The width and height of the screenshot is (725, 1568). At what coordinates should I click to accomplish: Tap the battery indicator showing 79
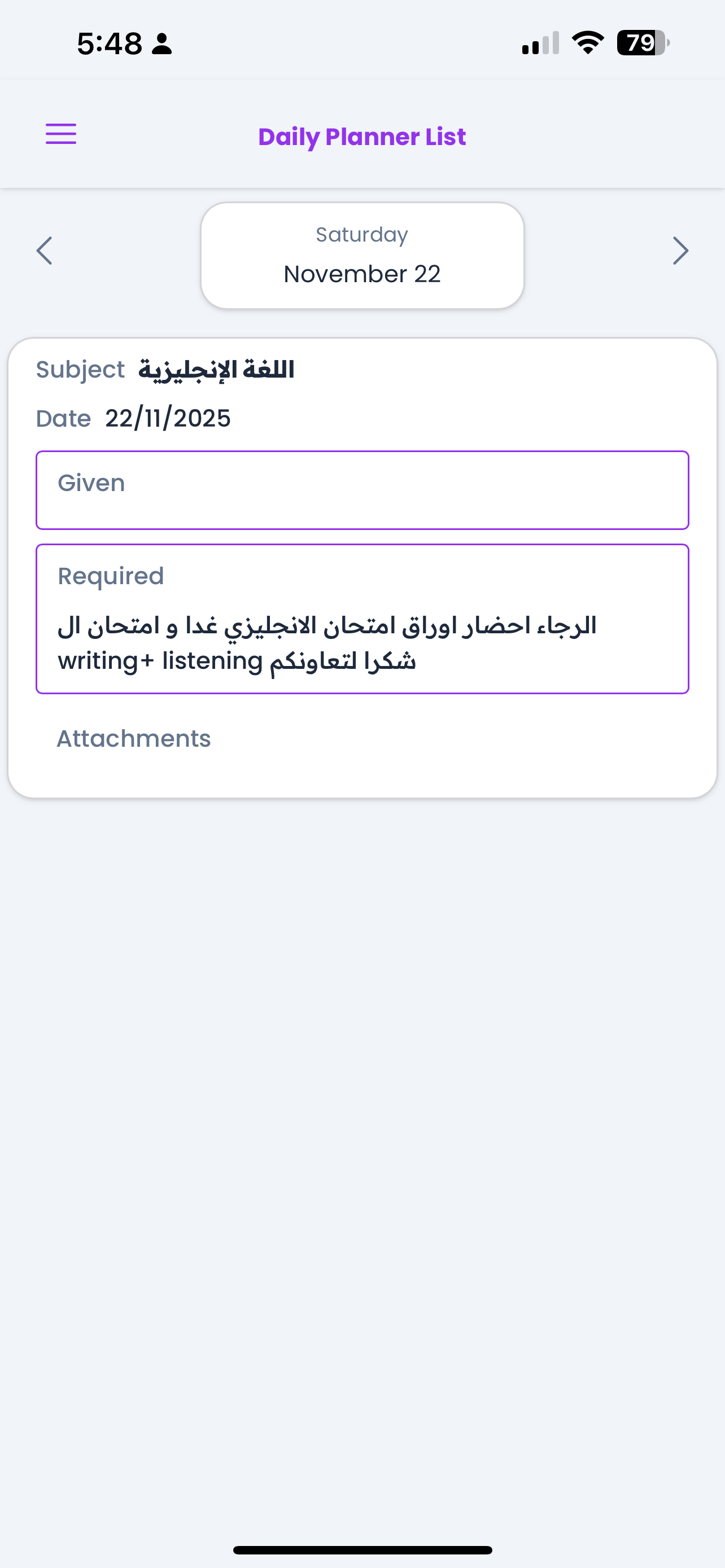click(x=643, y=42)
